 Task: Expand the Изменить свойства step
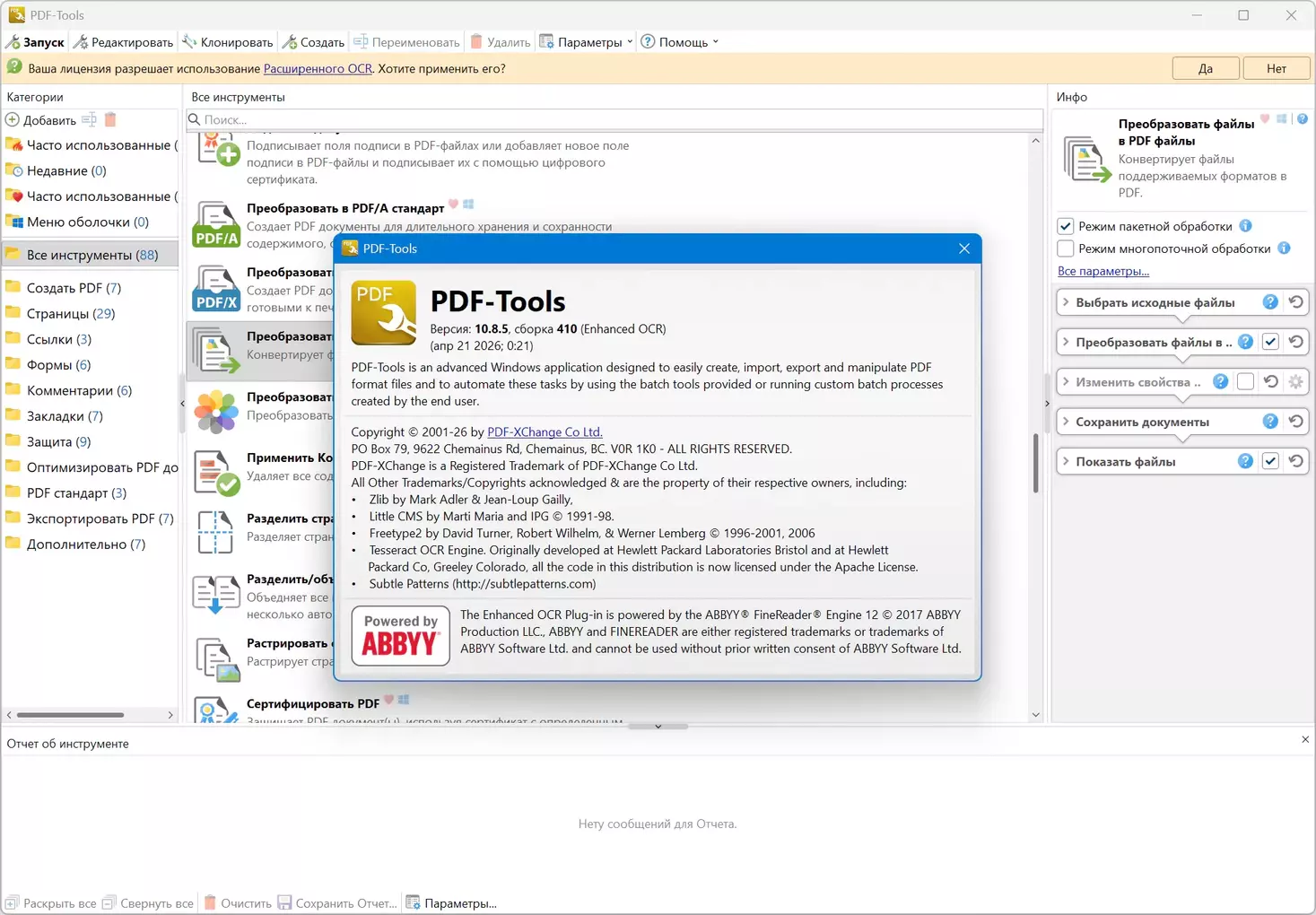pos(1066,382)
